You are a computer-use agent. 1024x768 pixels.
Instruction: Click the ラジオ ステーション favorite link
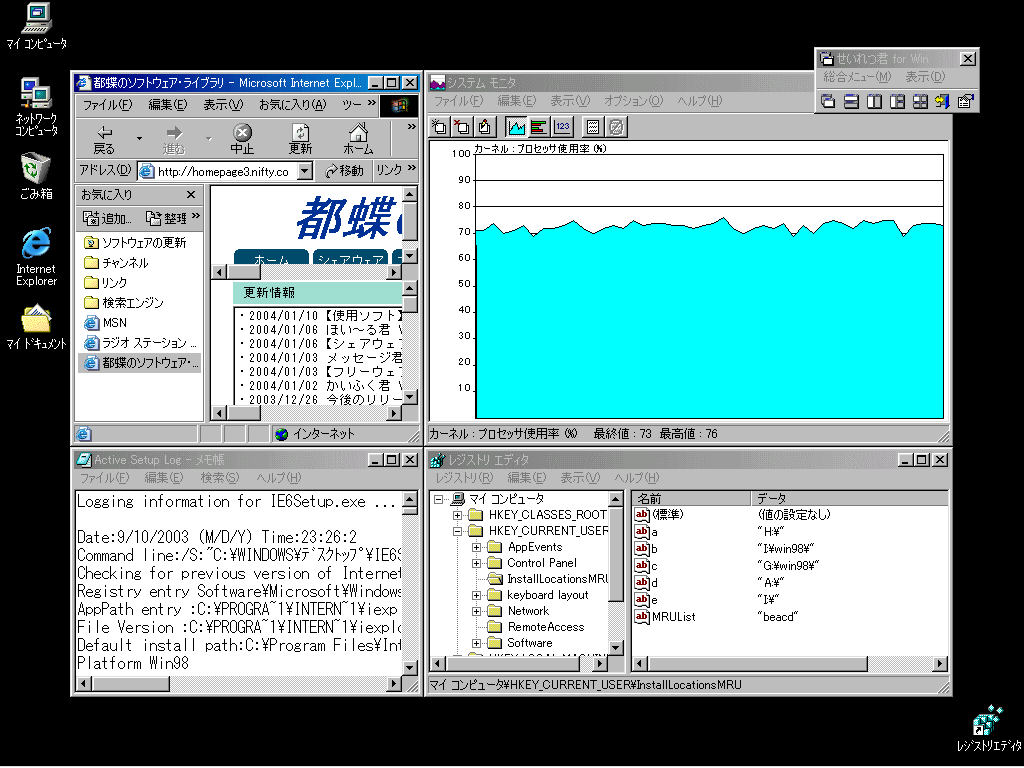(140, 343)
